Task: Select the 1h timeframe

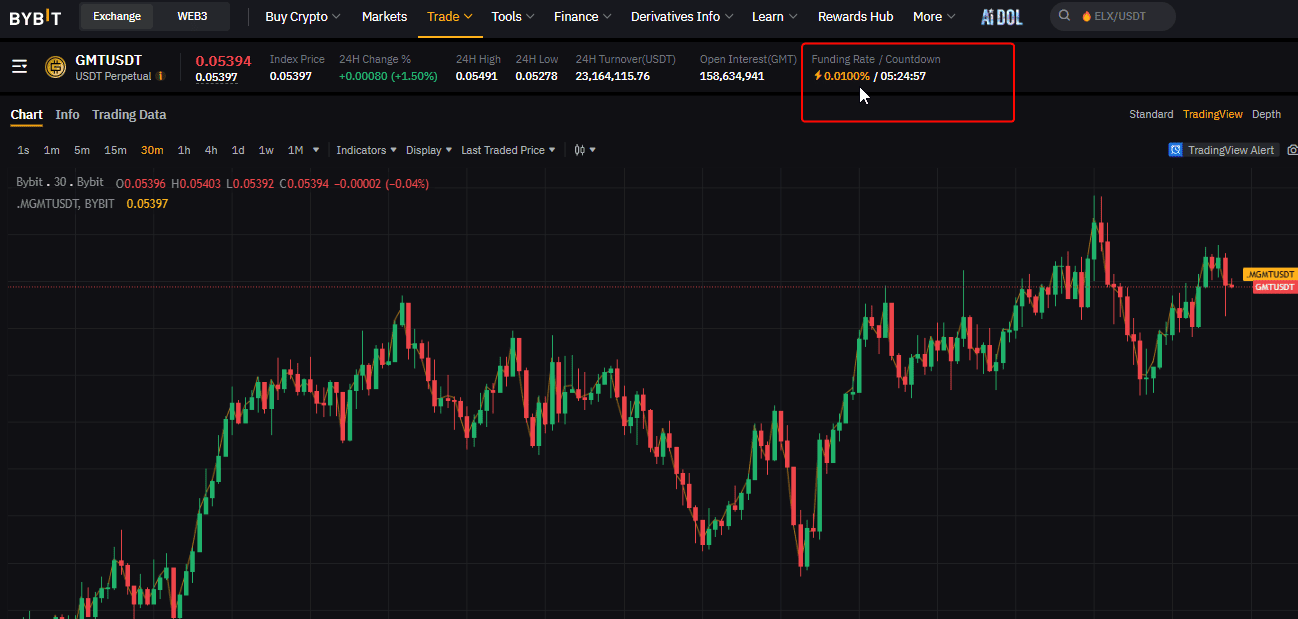Action: pos(184,150)
